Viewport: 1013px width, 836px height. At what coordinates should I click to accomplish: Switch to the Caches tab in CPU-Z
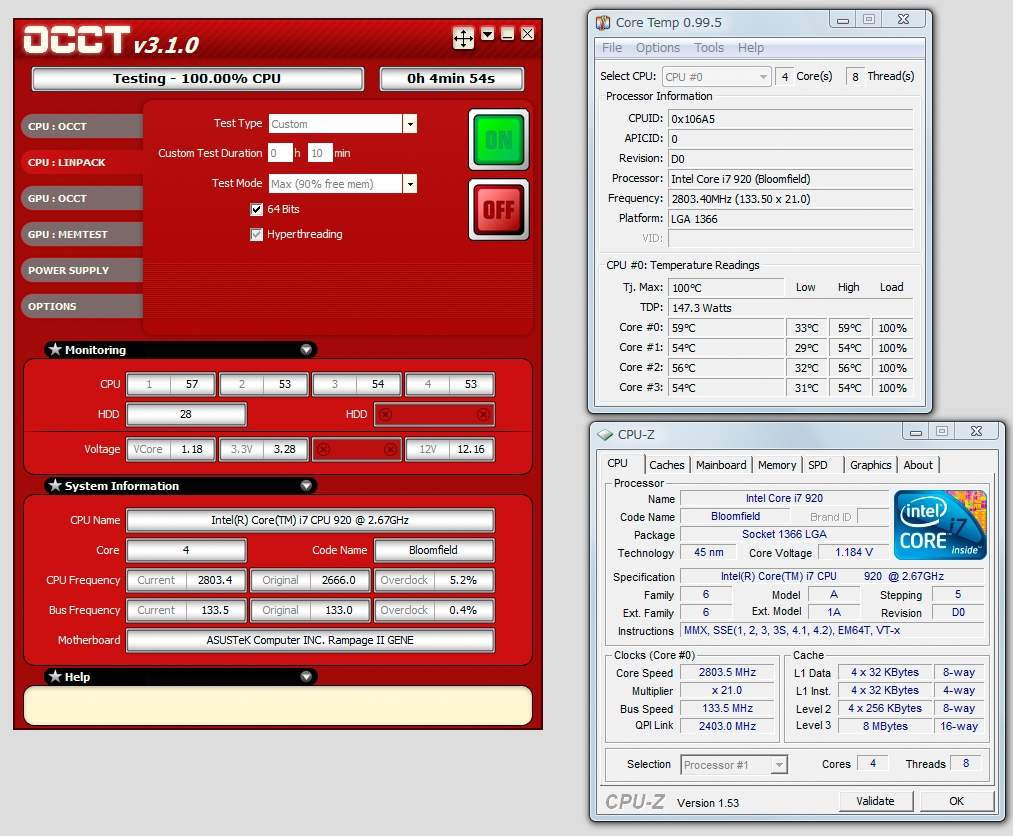pyautogui.click(x=667, y=465)
